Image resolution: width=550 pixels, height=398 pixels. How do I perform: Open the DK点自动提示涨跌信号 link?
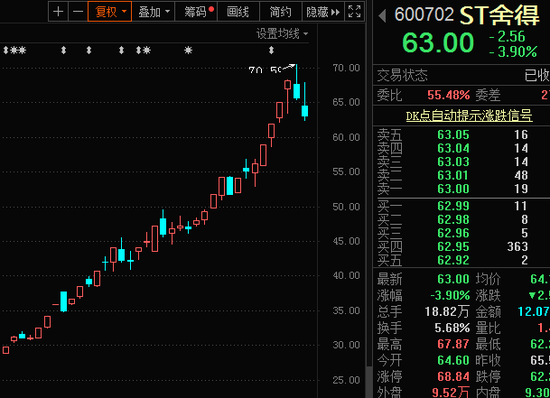point(469,116)
